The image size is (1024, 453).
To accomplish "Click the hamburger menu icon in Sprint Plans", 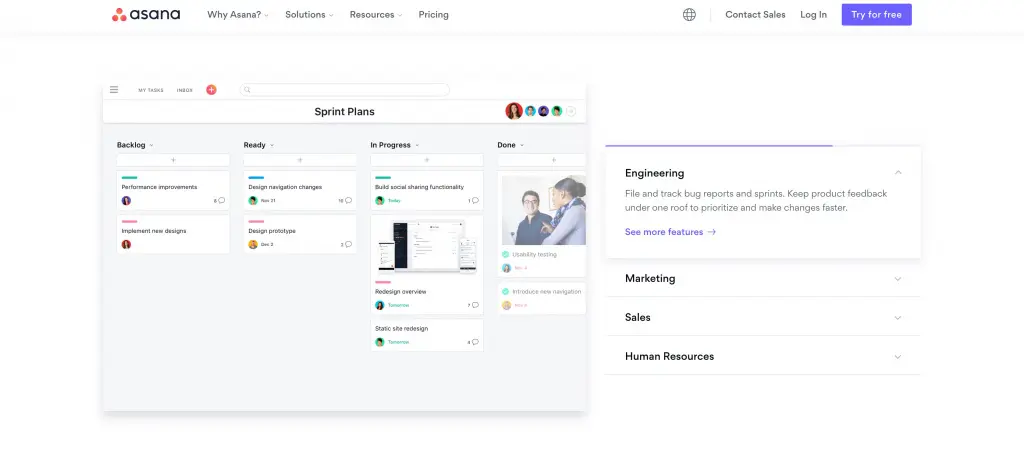I will pos(114,89).
